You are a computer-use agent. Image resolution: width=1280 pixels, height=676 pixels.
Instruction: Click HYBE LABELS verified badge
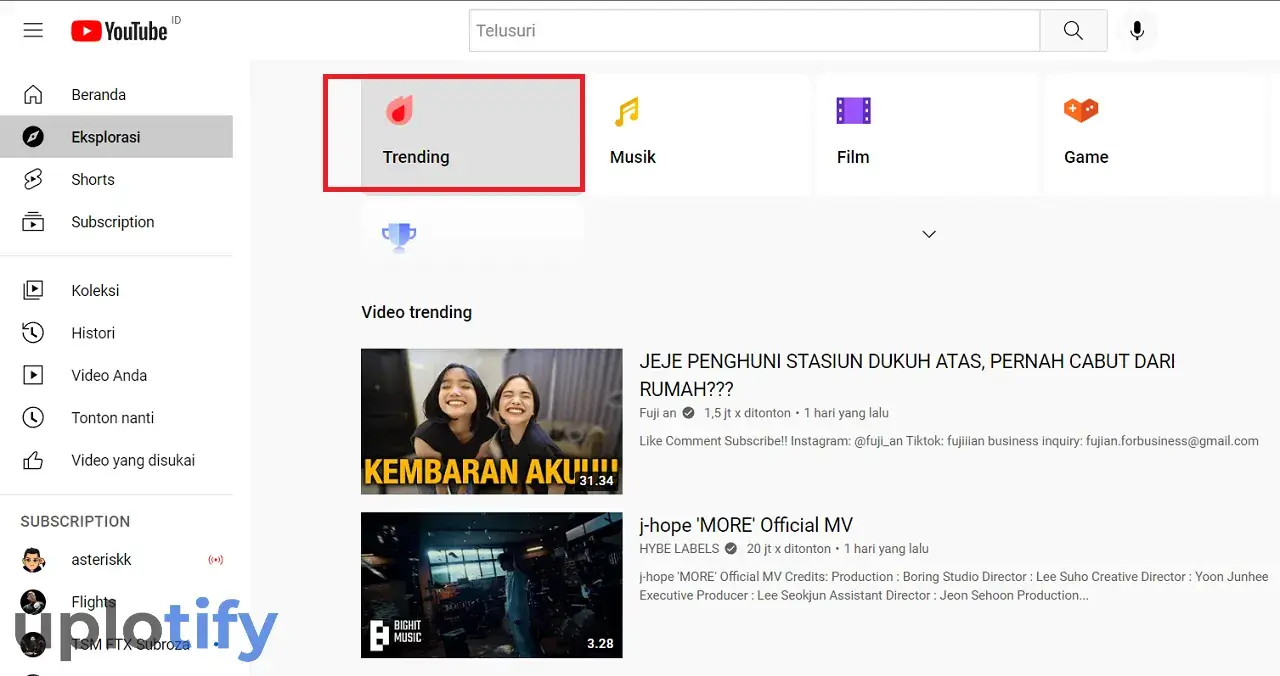point(731,549)
